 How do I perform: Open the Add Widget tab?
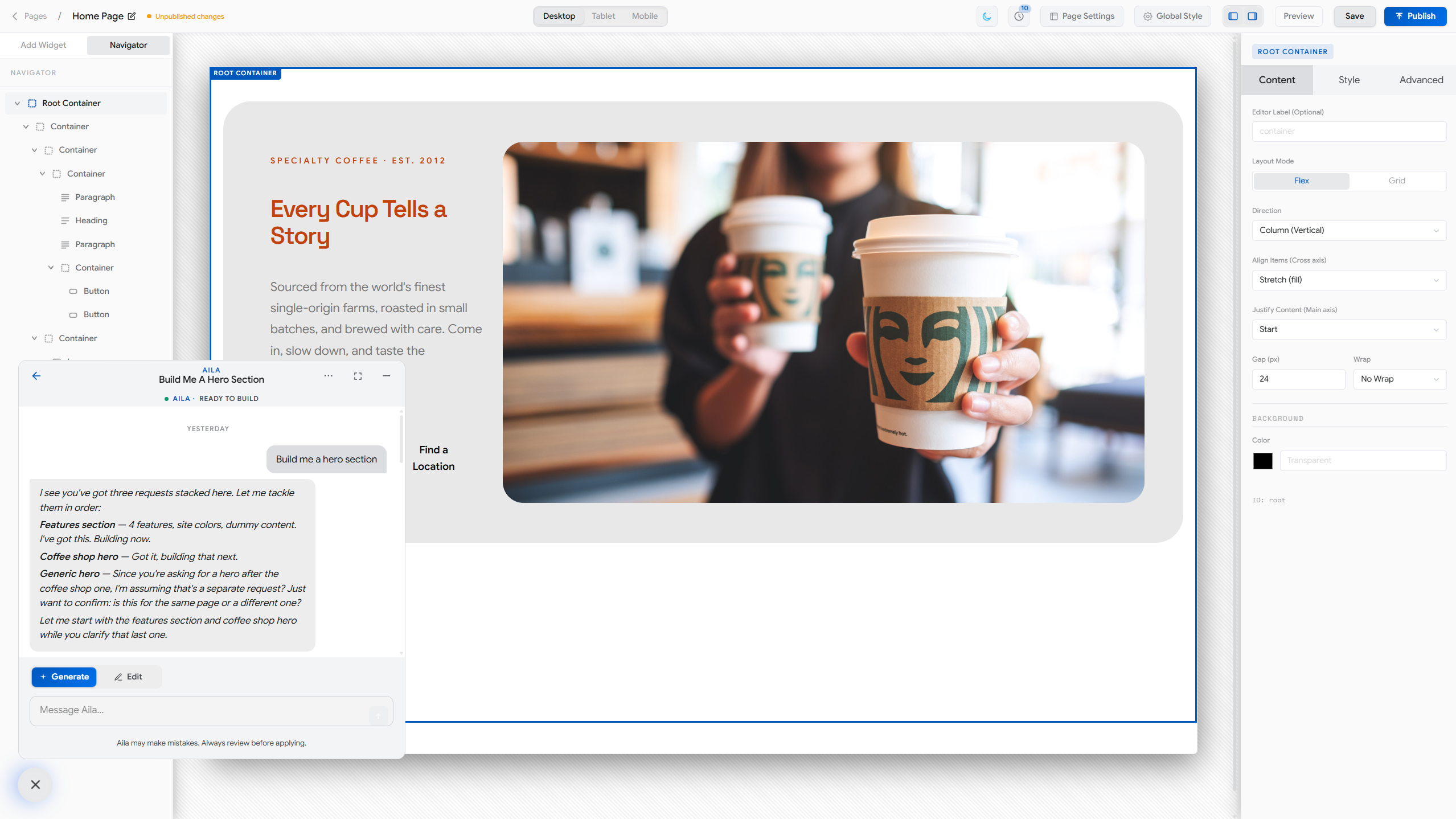pos(43,45)
